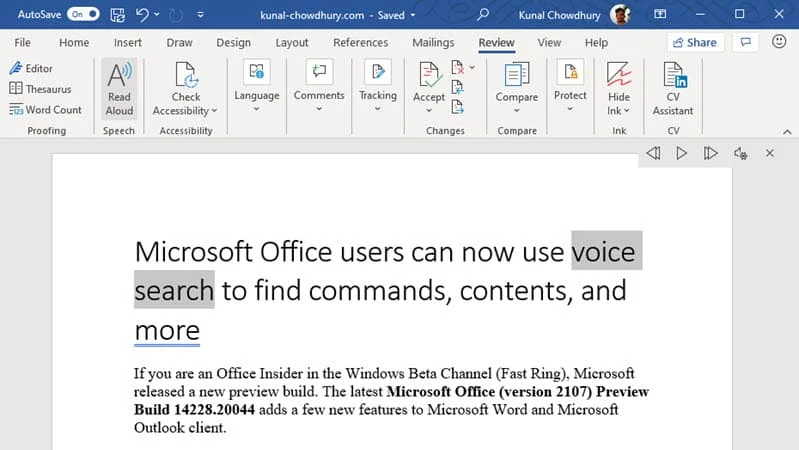This screenshot has width=799, height=450.
Task: Show the Word Count
Action: tap(45, 110)
